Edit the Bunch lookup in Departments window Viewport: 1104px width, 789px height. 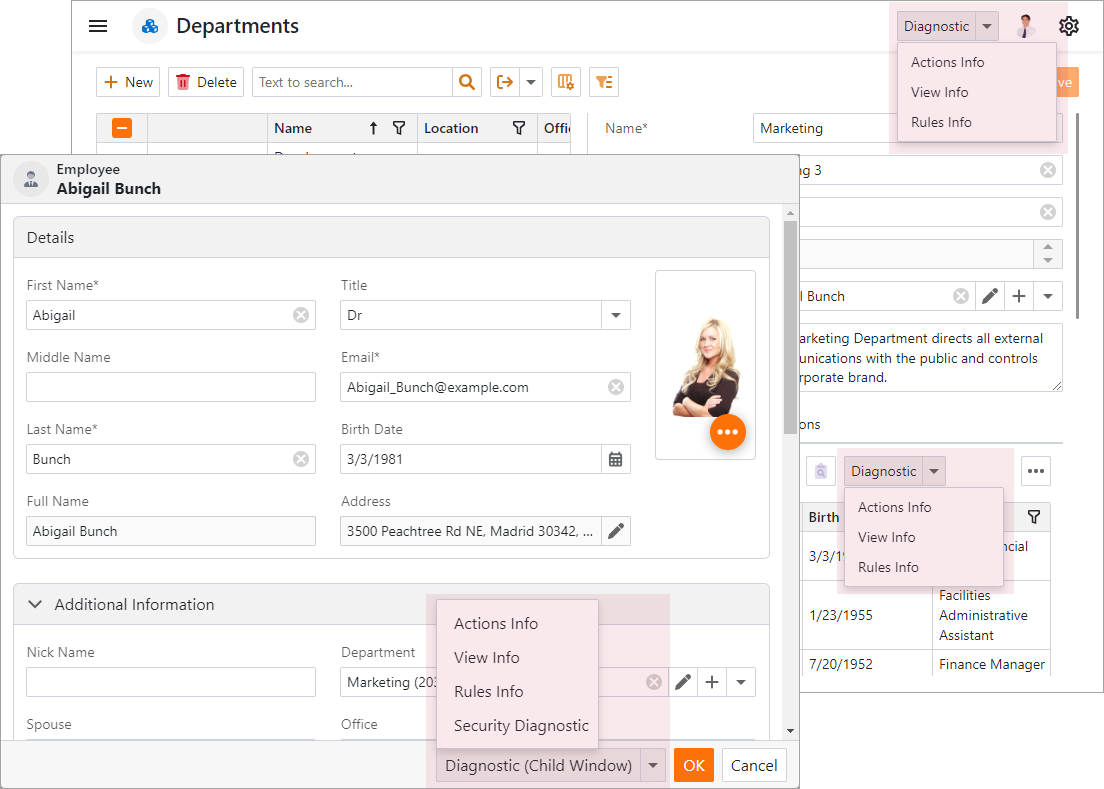click(990, 296)
